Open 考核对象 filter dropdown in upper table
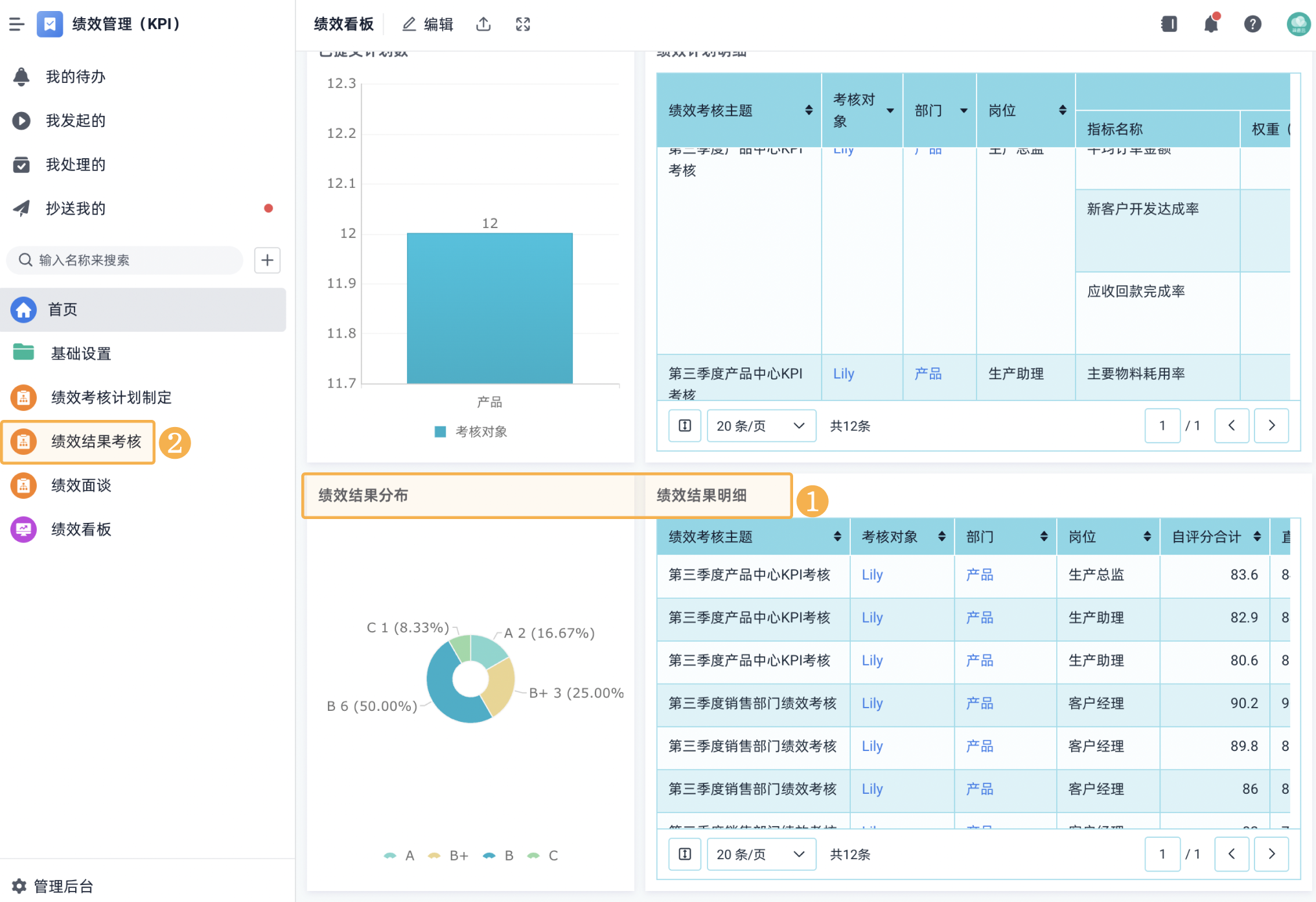The height and width of the screenshot is (902, 1316). click(890, 111)
